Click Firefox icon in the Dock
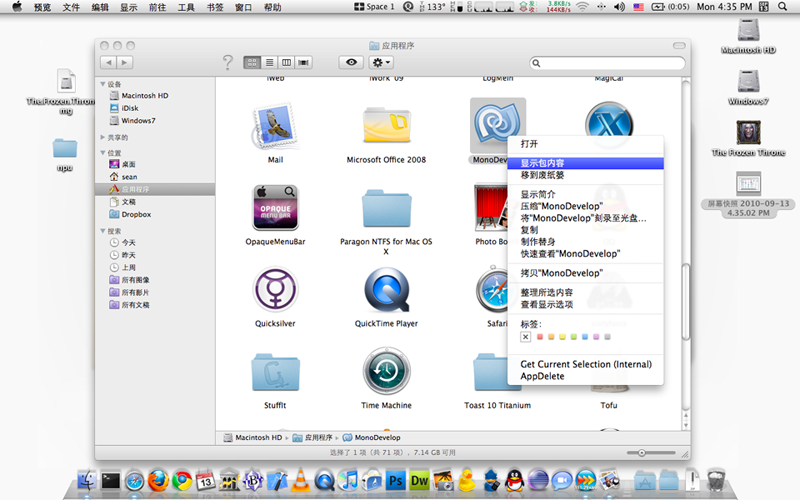The width and height of the screenshot is (800, 500). point(158,481)
